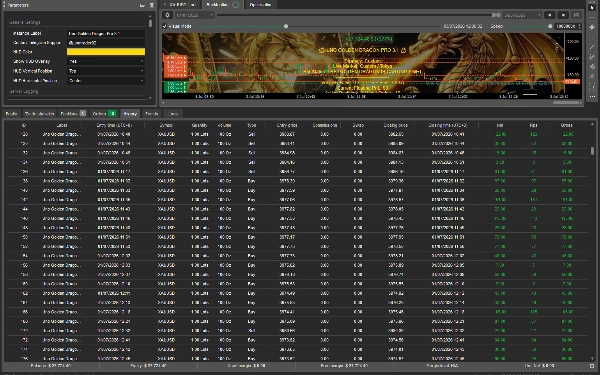Viewport: 600px width, 375px height.
Task: Sort by Closing price column header
Action: click(395, 125)
